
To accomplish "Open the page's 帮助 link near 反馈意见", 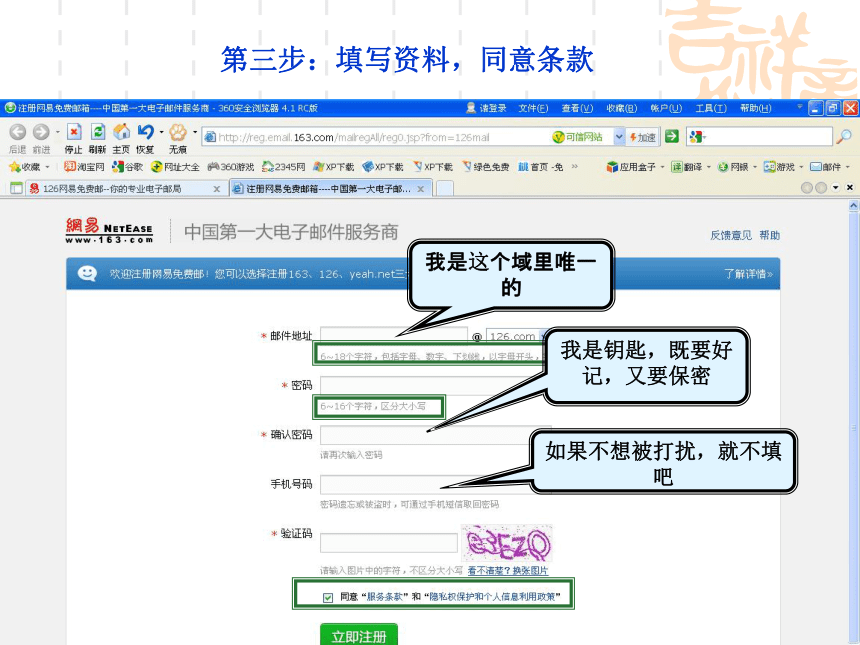I will click(x=770, y=235).
